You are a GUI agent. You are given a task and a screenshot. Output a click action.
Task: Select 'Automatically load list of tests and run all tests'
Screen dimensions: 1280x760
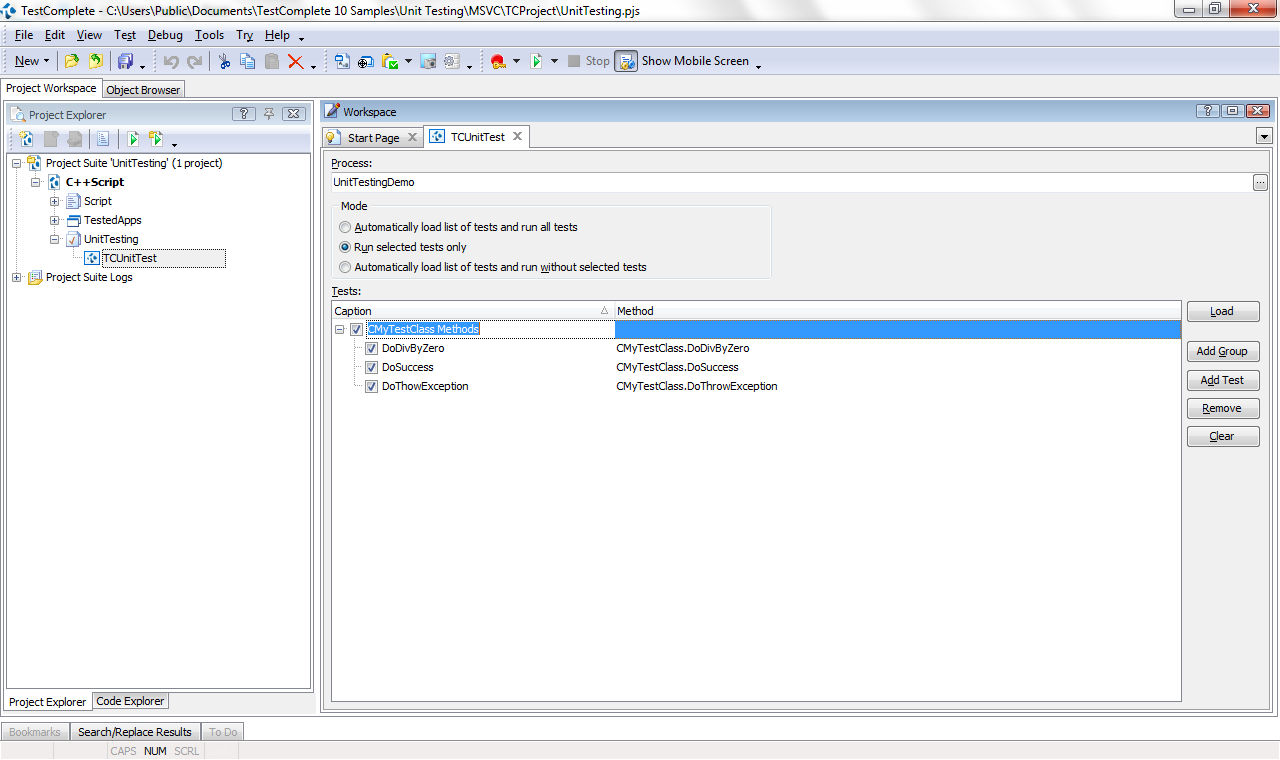(x=345, y=227)
